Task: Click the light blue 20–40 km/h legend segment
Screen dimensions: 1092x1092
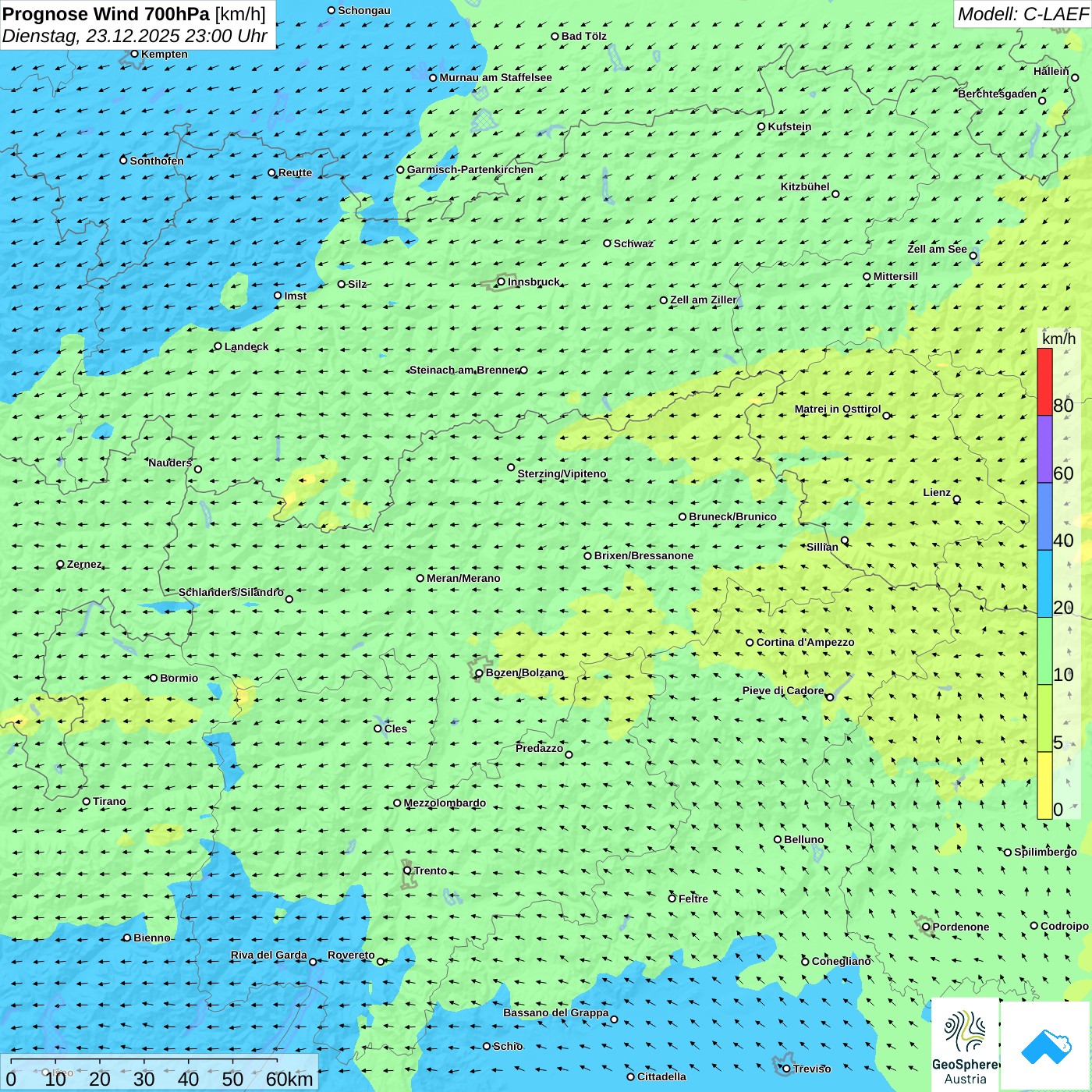Action: [x=1044, y=583]
